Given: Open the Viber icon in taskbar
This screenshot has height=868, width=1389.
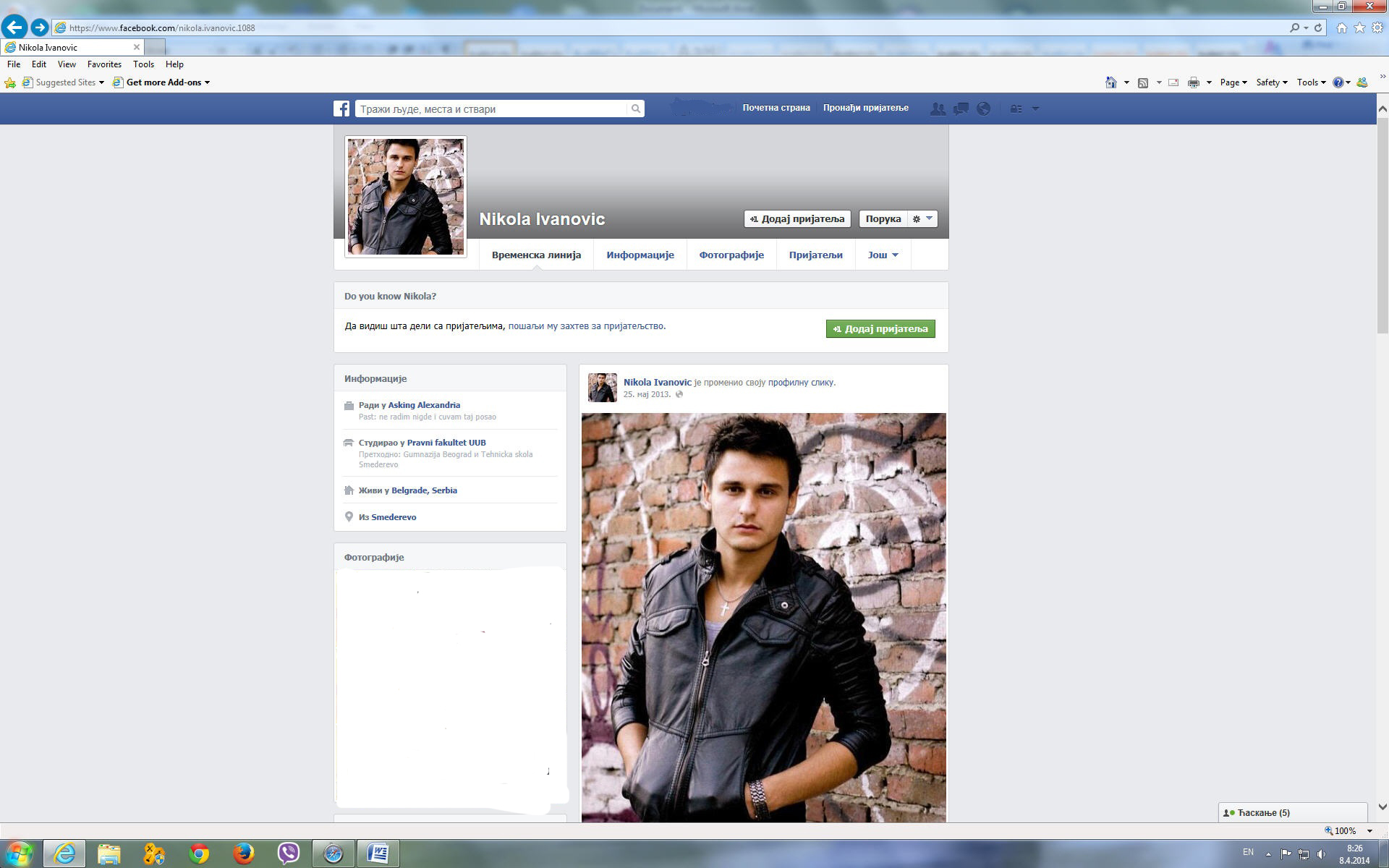Looking at the screenshot, I should point(288,854).
